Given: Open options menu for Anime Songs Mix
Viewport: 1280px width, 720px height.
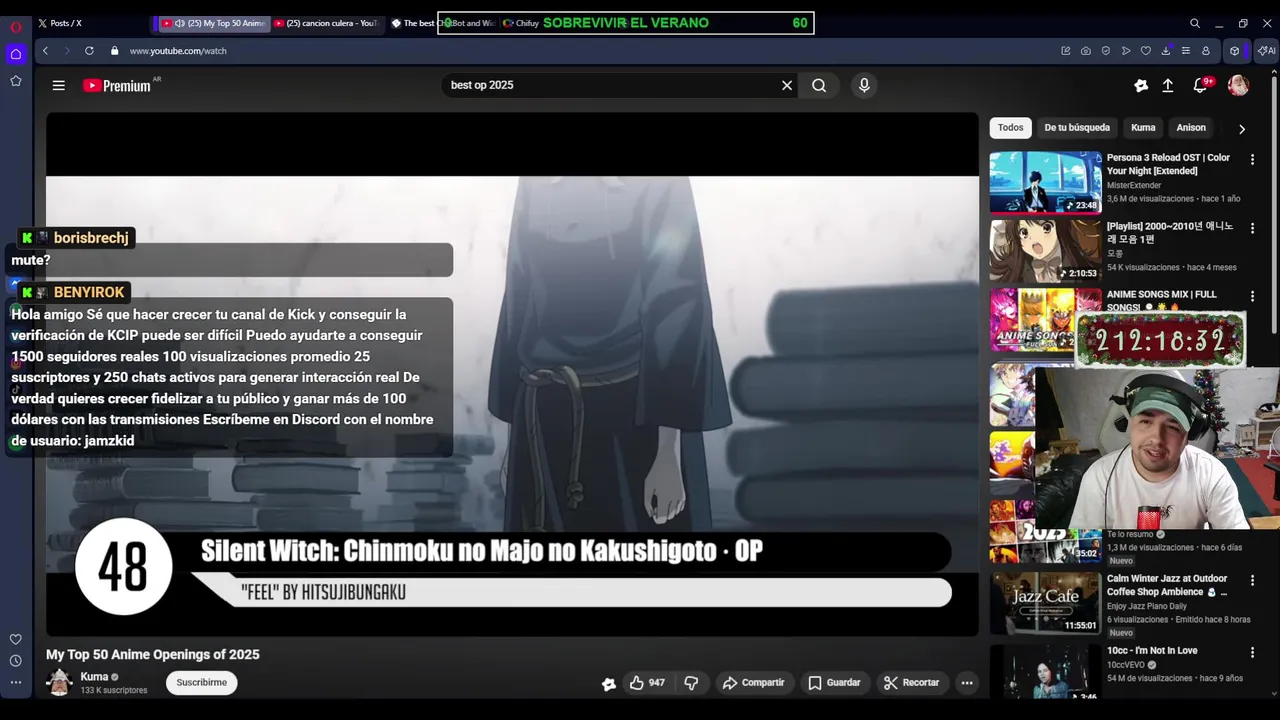Looking at the screenshot, I should pyautogui.click(x=1252, y=297).
